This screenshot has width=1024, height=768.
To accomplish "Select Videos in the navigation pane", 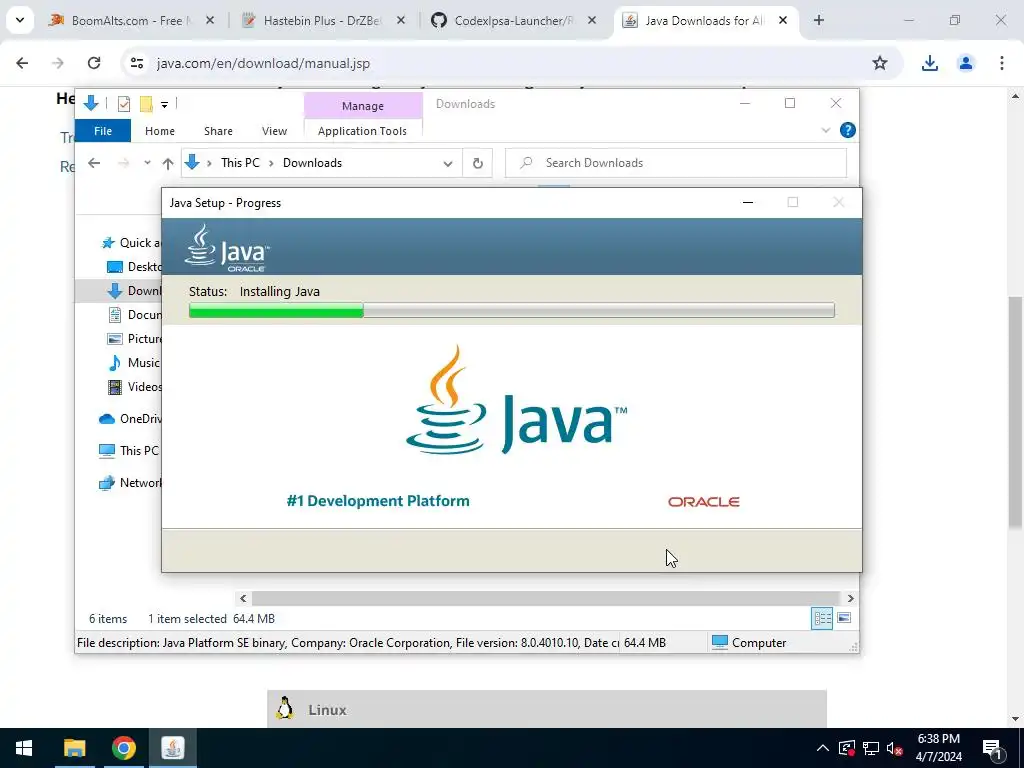I will pyautogui.click(x=134, y=387).
